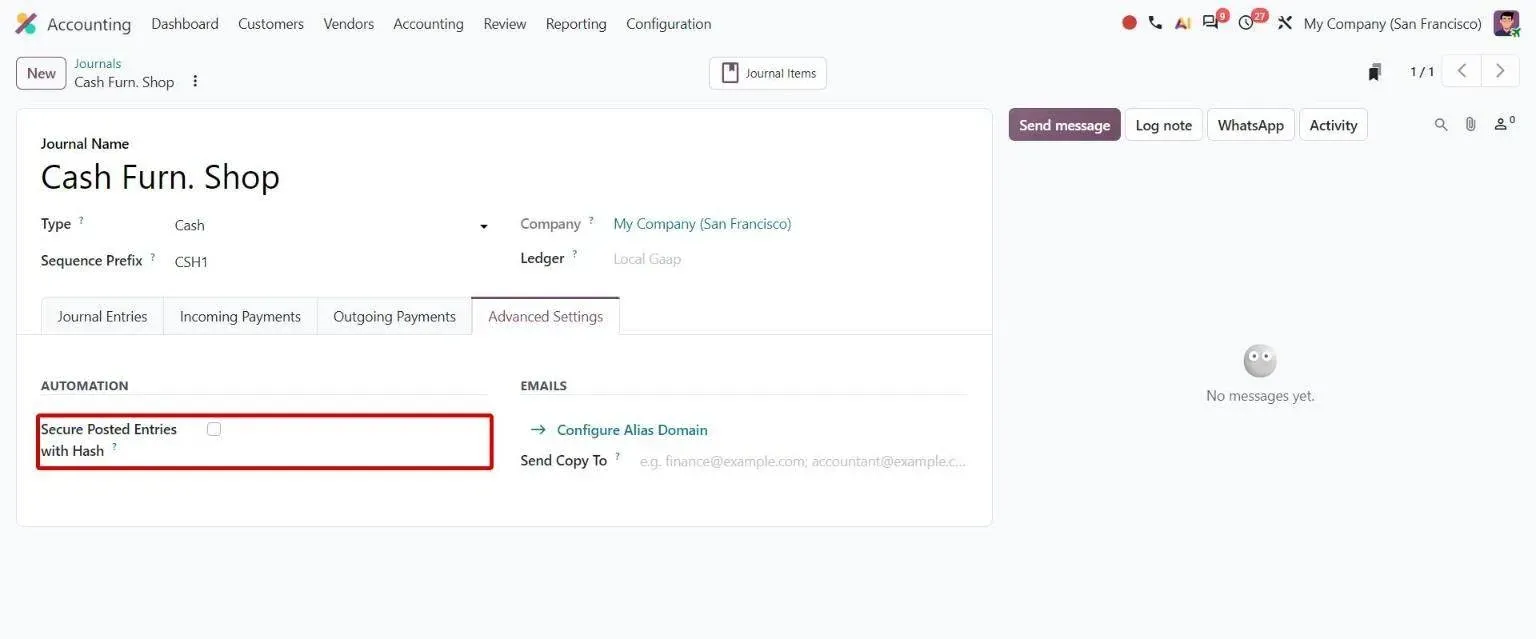Go to next record arrow
This screenshot has height=639, width=1536.
pyautogui.click(x=1500, y=71)
